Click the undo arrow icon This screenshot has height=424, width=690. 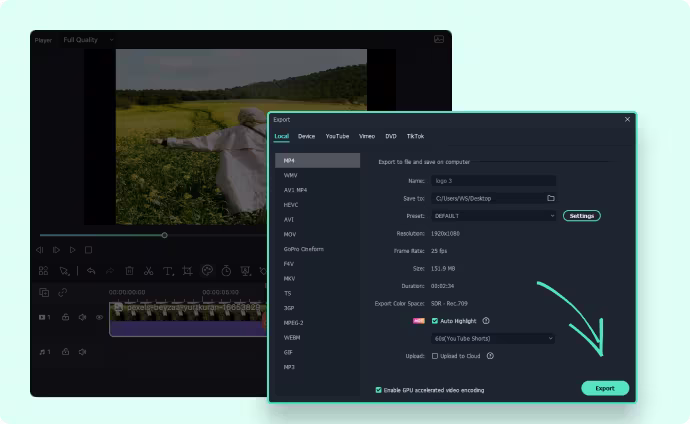pos(91,271)
